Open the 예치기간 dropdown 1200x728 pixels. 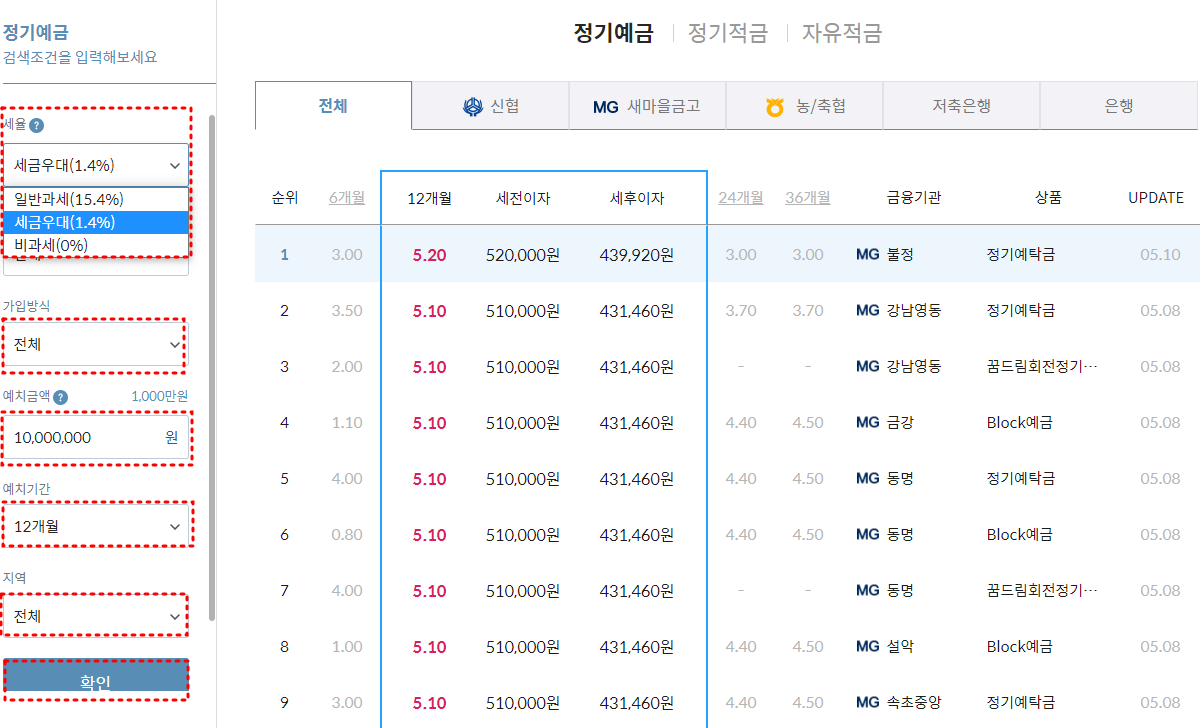[95, 524]
